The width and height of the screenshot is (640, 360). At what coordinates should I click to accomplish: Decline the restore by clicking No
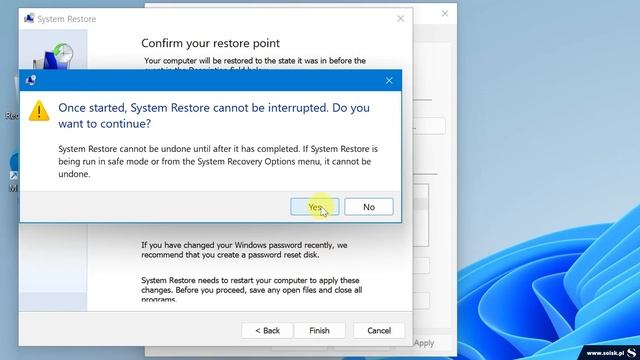pyautogui.click(x=369, y=207)
